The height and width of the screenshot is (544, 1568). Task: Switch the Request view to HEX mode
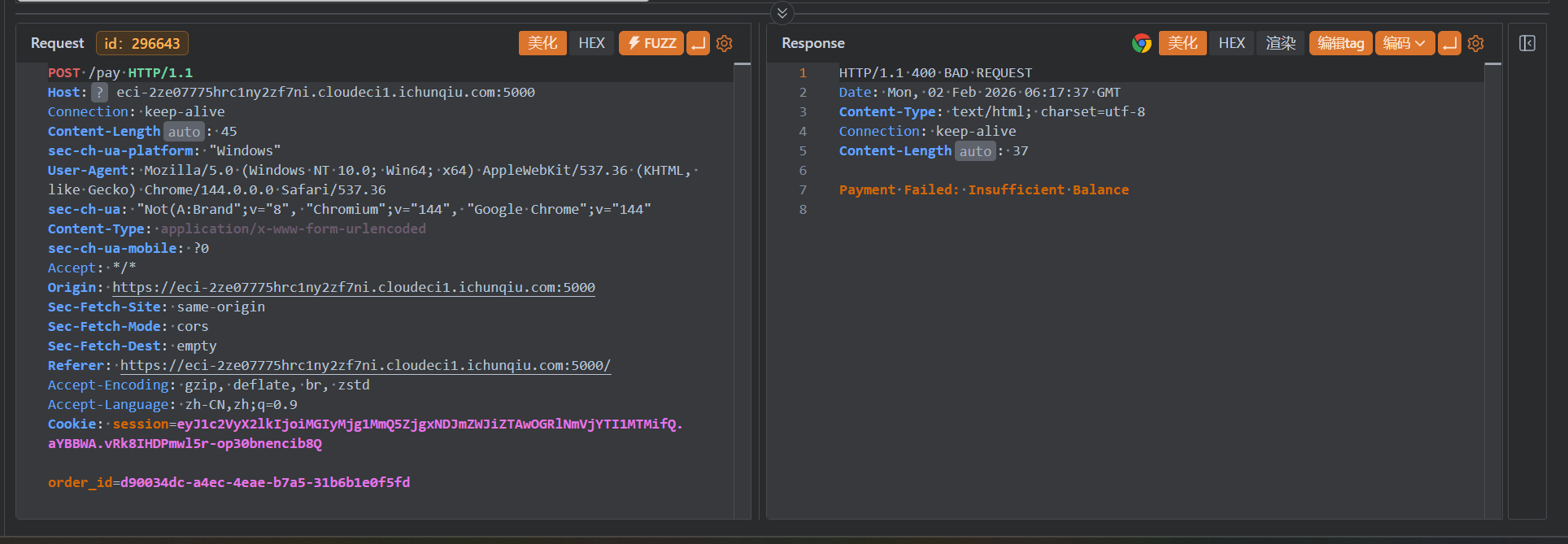click(x=591, y=43)
